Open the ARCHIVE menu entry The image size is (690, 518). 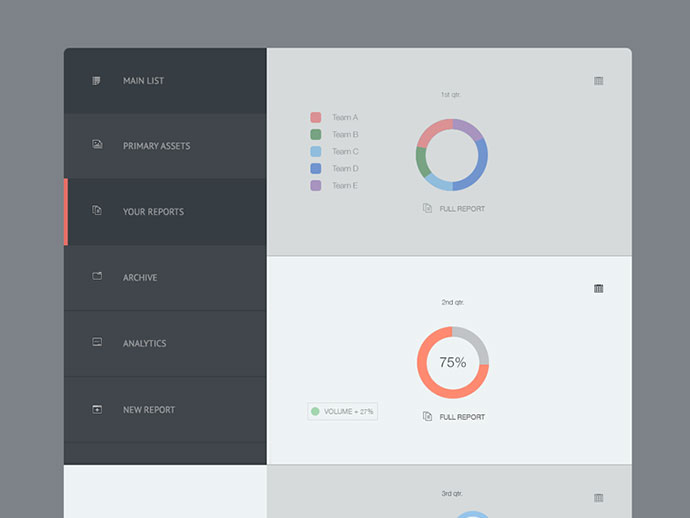165,278
